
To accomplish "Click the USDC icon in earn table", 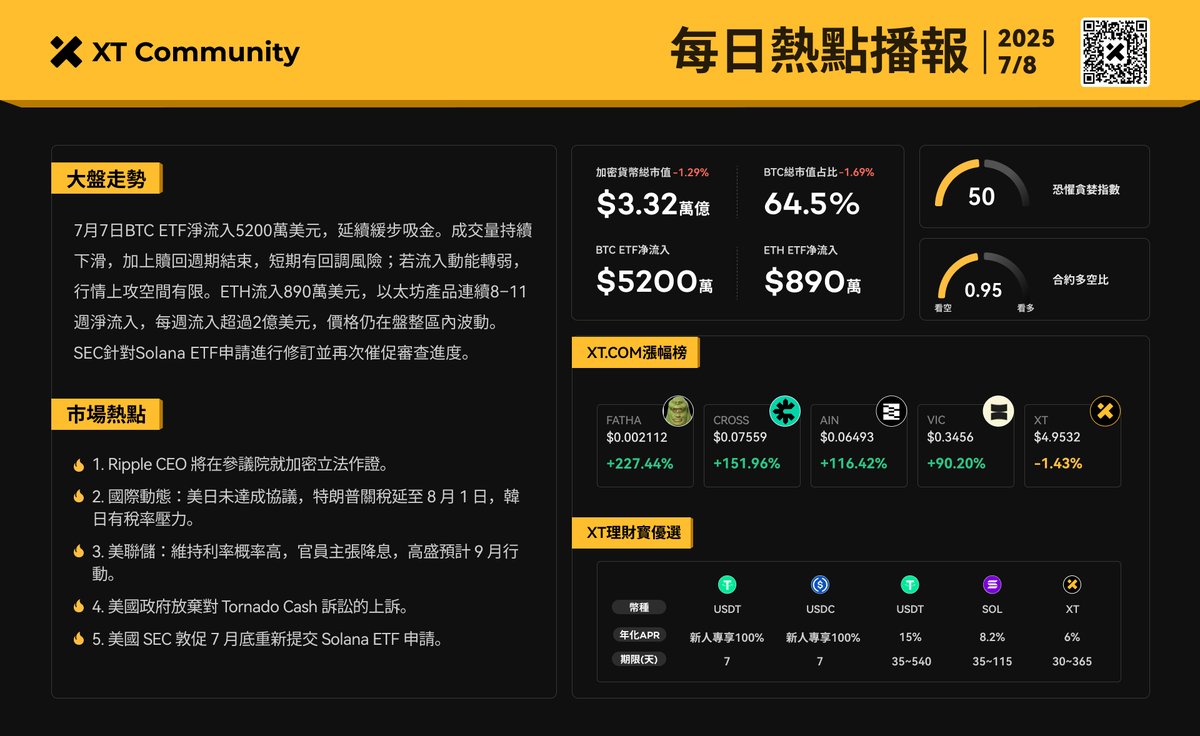I will pyautogui.click(x=821, y=585).
